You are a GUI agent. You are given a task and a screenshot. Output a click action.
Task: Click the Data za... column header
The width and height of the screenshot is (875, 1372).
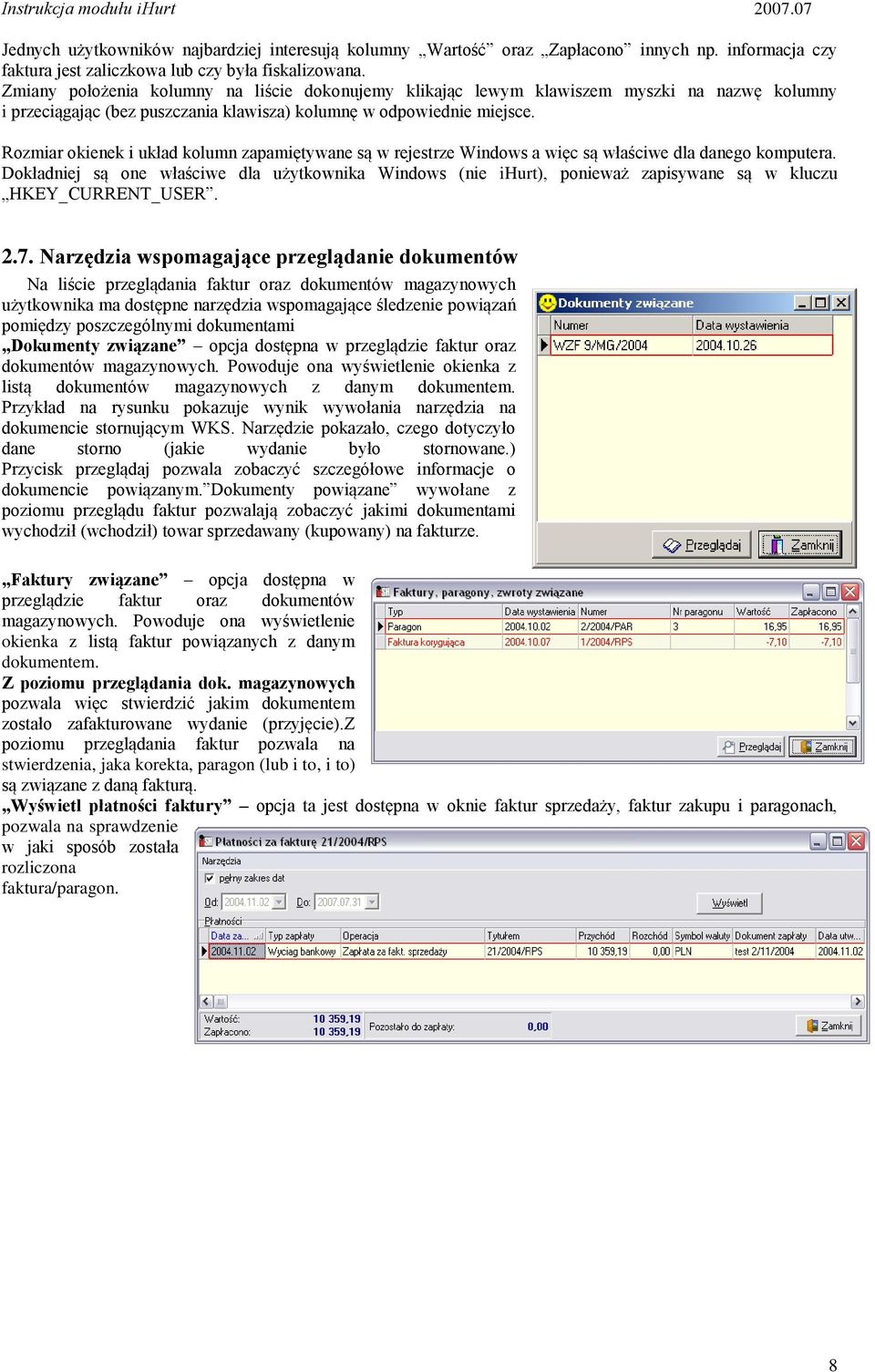click(236, 936)
